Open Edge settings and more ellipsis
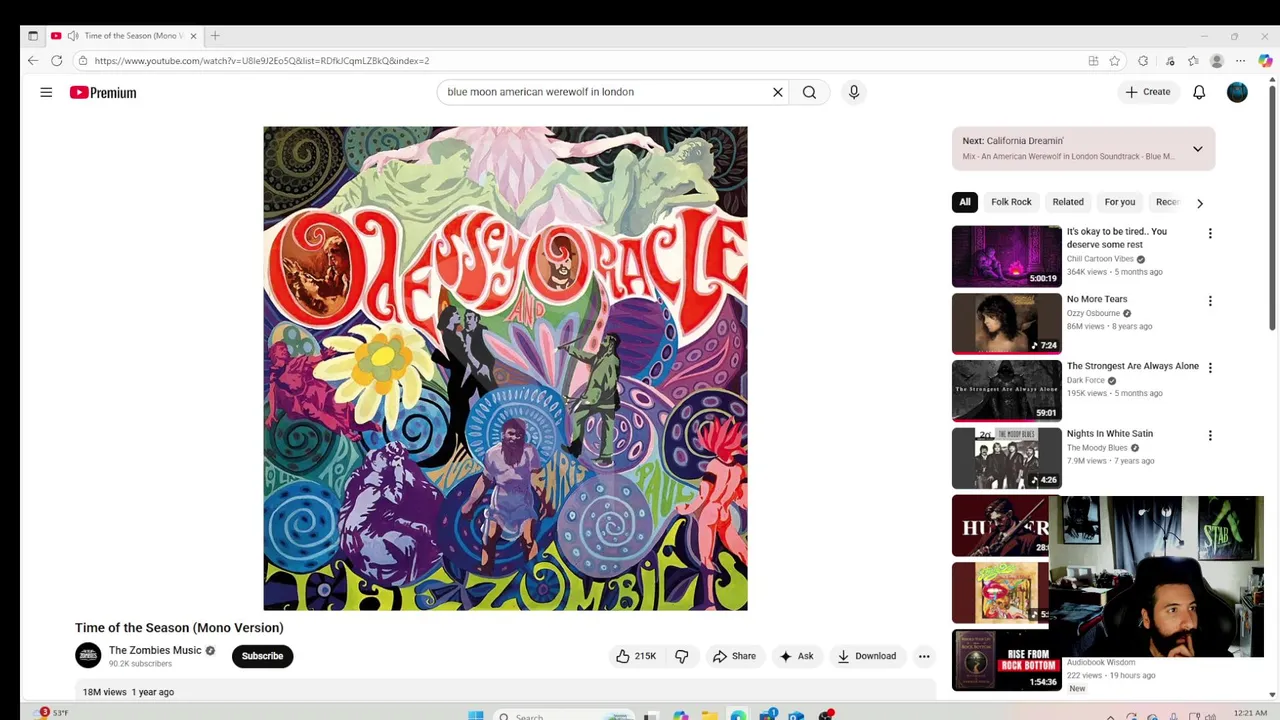Screen dimensions: 1280x720 coord(1241,61)
